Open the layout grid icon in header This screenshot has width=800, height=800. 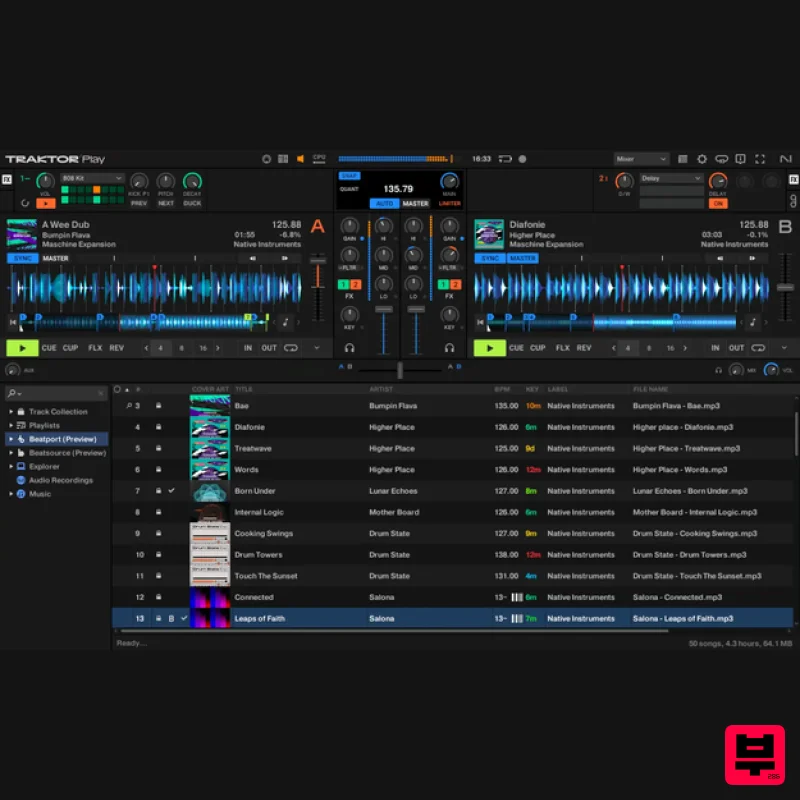coord(283,159)
